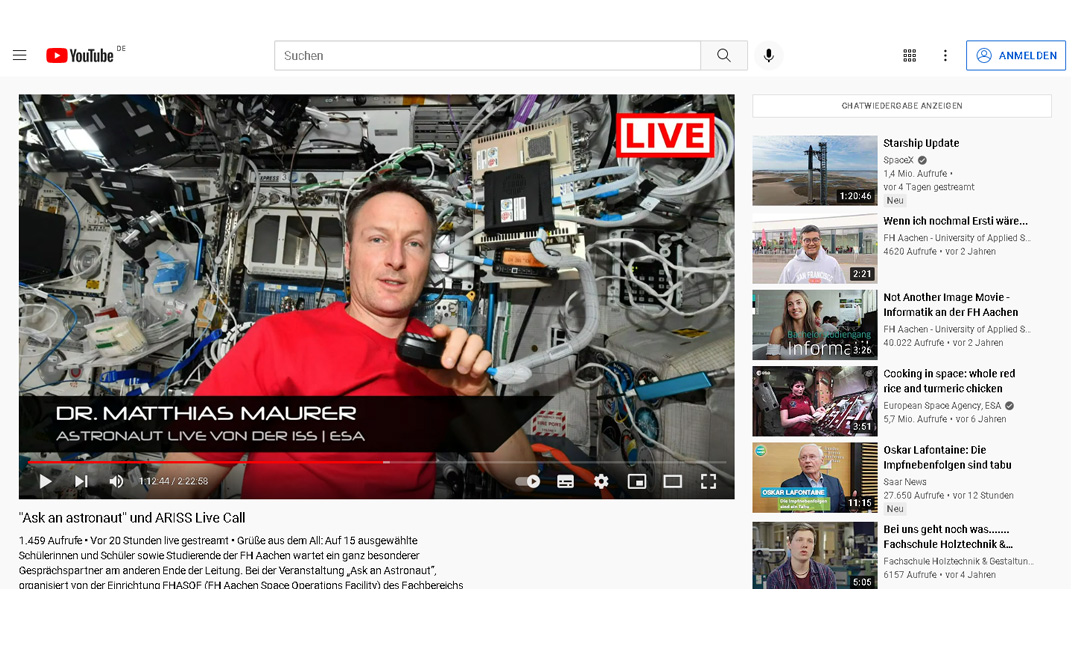This screenshot has width=1075, height=650.
Task: Open video settings gear
Action: click(x=601, y=481)
